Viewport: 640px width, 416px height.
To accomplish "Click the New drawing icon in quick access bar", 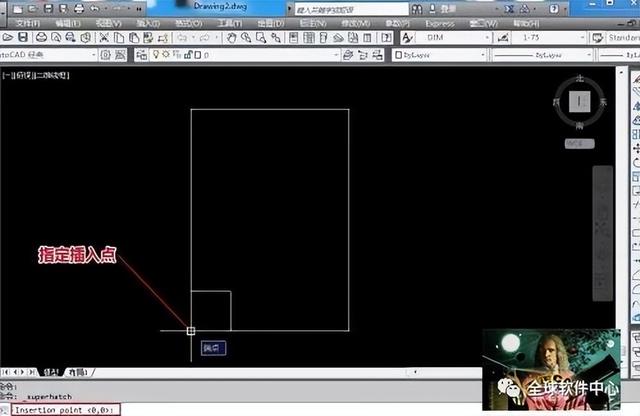I will (18, 8).
